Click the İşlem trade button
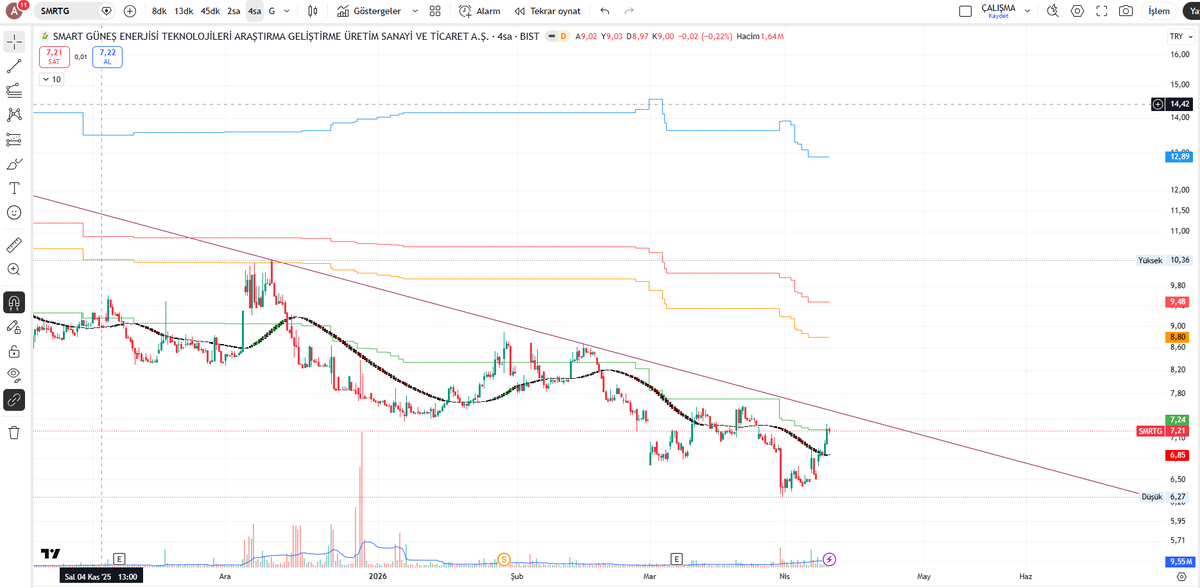 [1159, 11]
